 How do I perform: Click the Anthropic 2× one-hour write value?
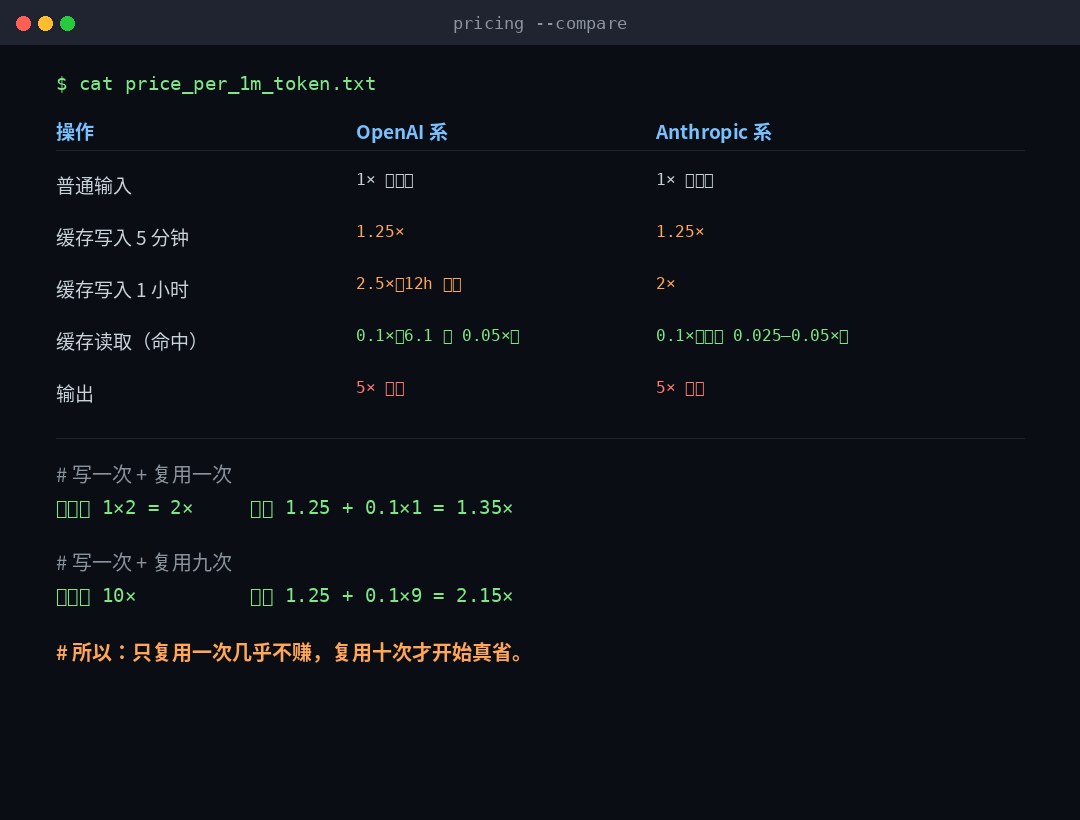click(x=665, y=284)
